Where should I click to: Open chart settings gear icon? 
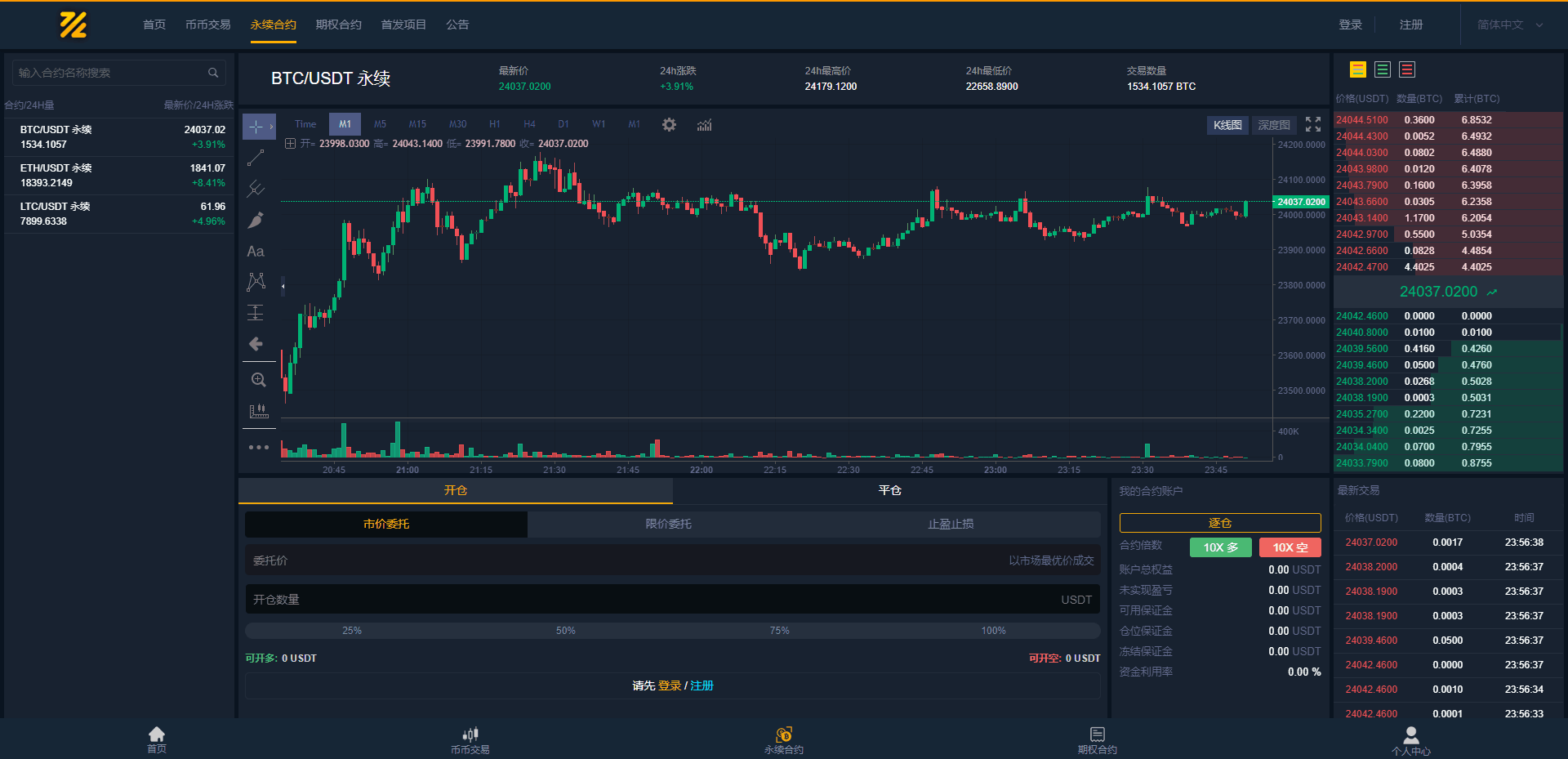point(669,125)
